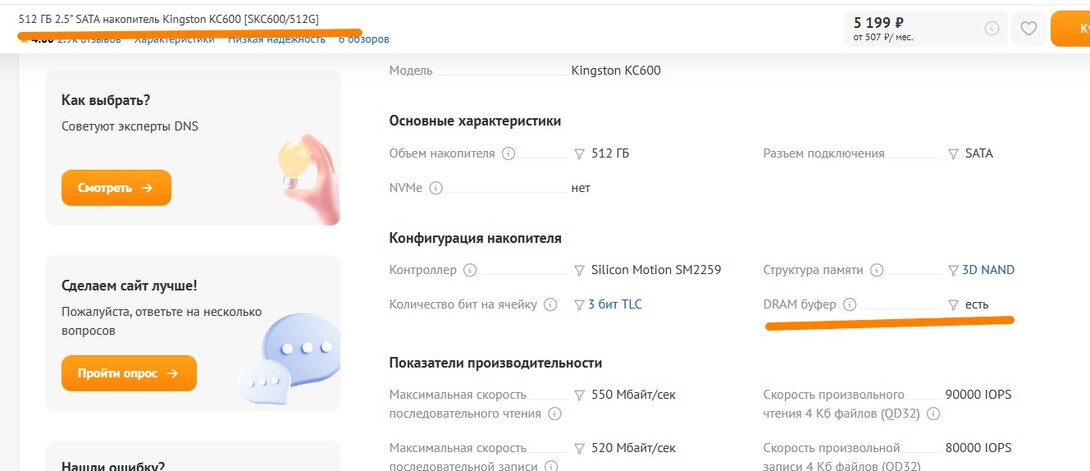Show info for Количество бит на ячейку
The image size is (1090, 471).
coord(551,304)
